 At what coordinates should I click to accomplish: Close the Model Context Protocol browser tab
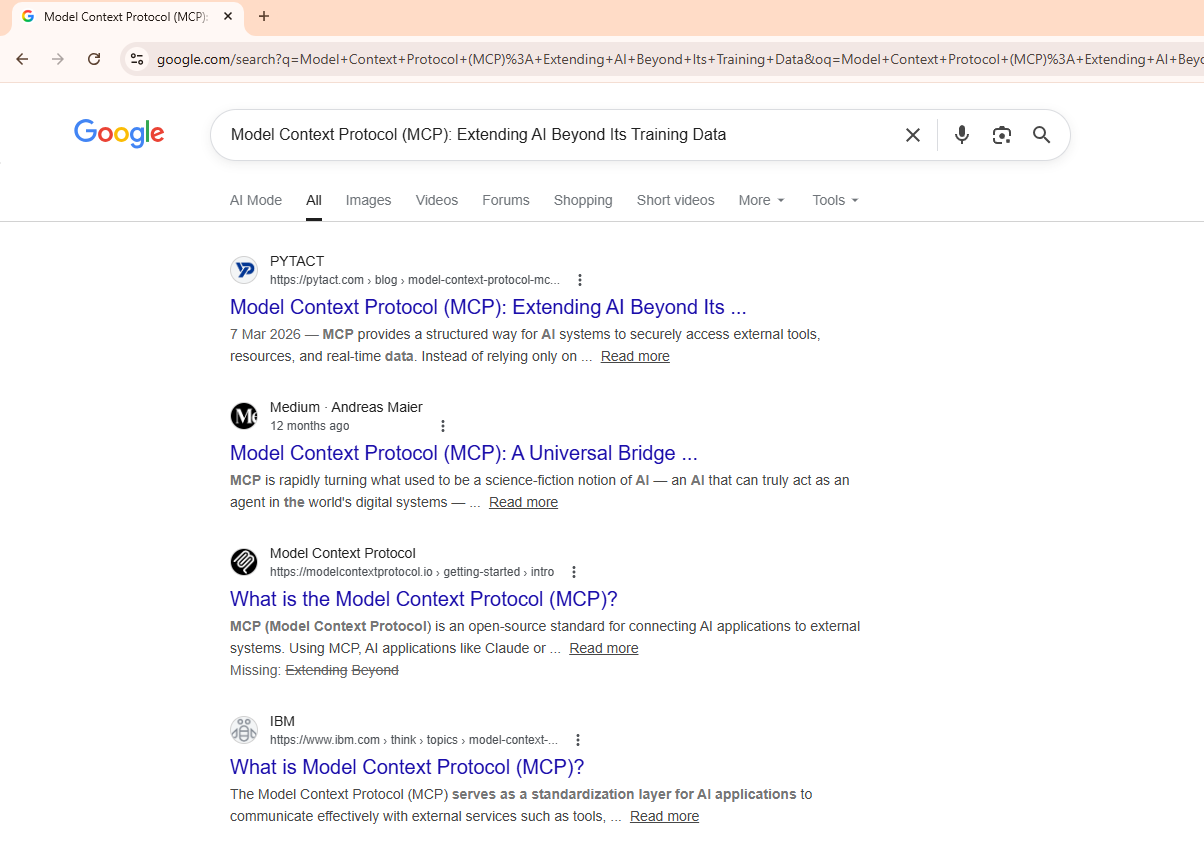(x=228, y=17)
